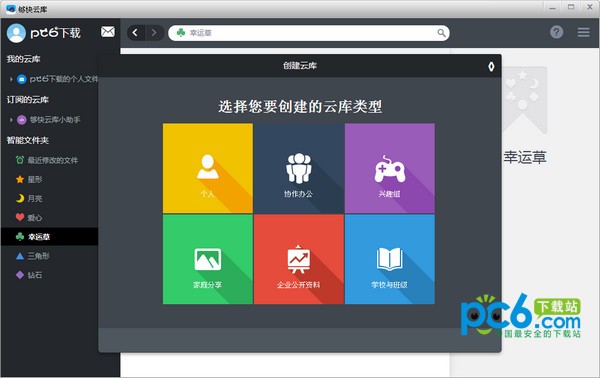Click the 订阅的云库 section header
The width and height of the screenshot is (600, 378).
click(x=28, y=99)
